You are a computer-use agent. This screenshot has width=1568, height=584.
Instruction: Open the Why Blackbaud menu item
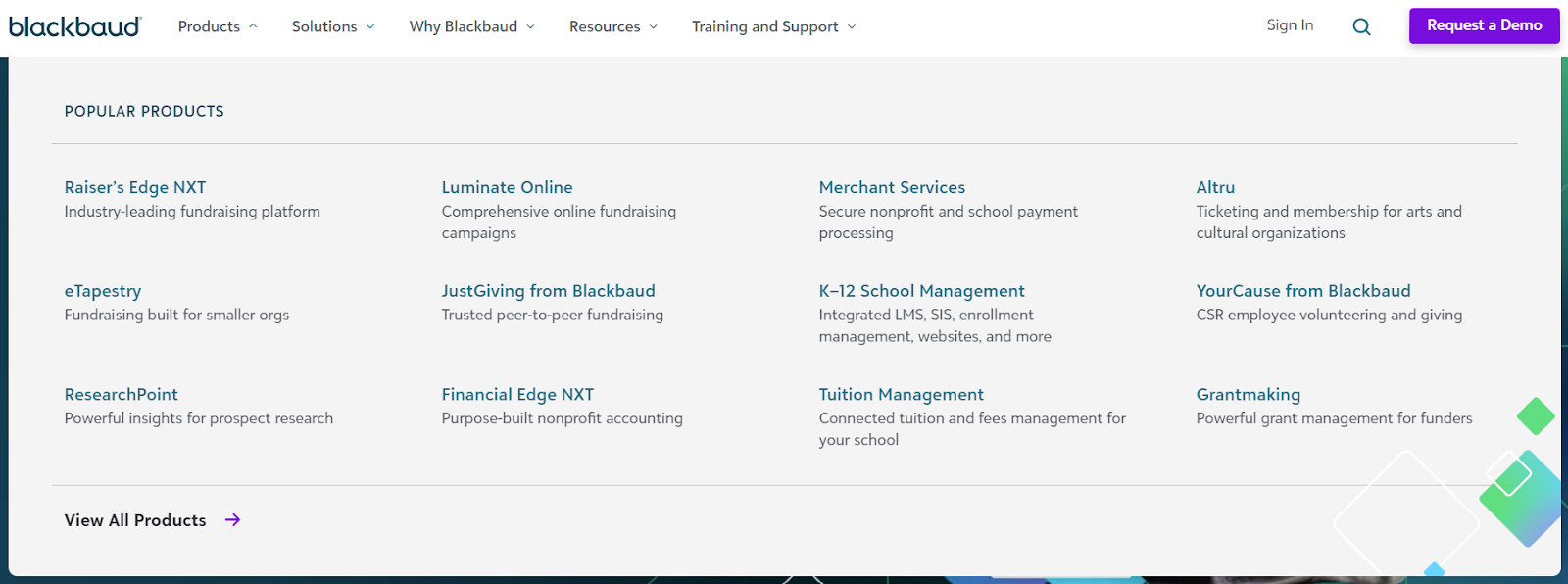coord(464,26)
